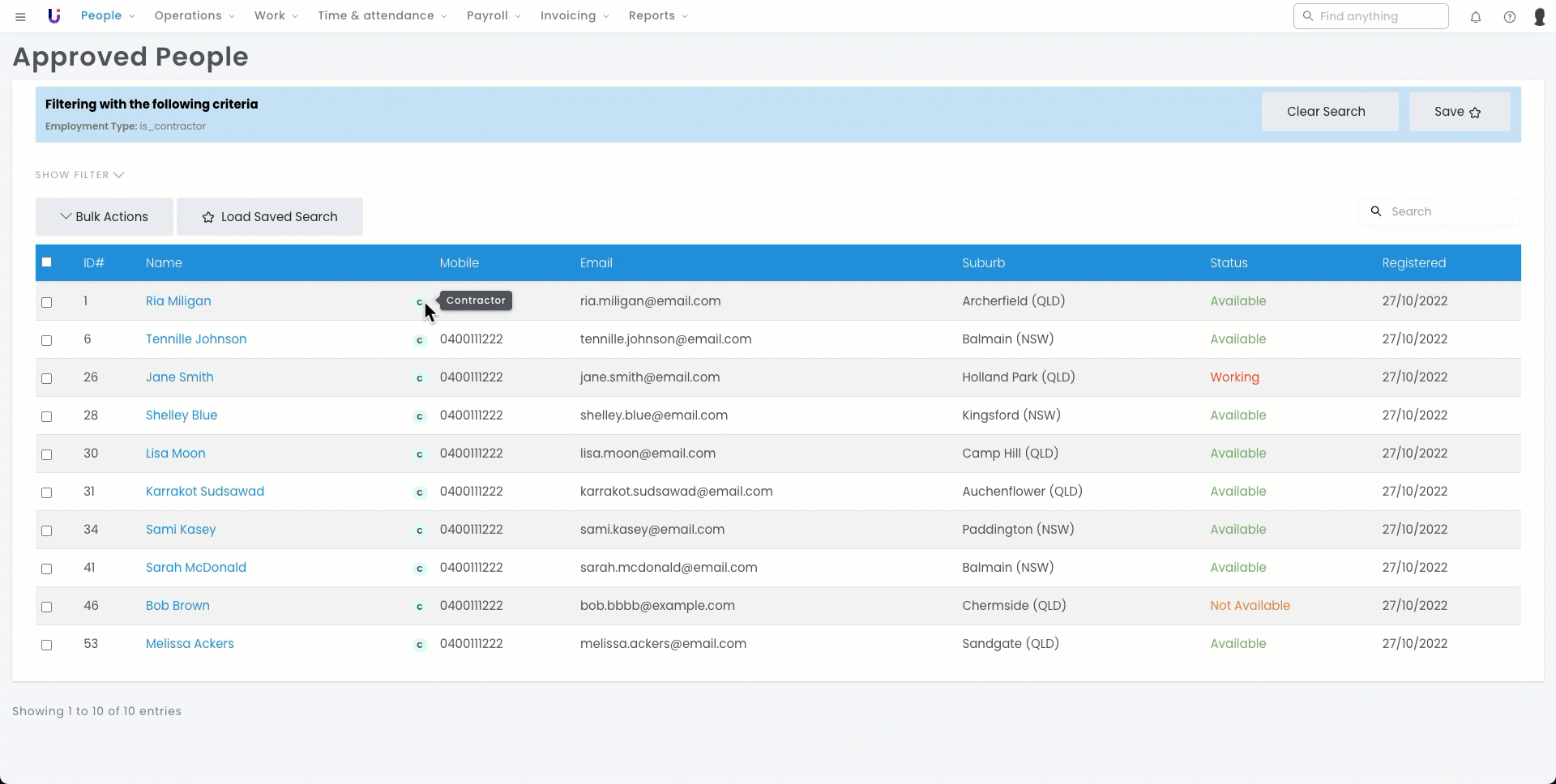Image resolution: width=1556 pixels, height=784 pixels.
Task: Open the hamburger menu icon
Action: (x=21, y=16)
